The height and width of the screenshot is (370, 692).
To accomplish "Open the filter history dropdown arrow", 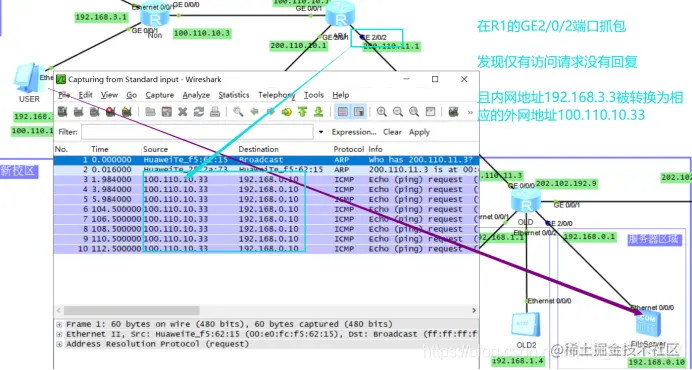I will 321,132.
